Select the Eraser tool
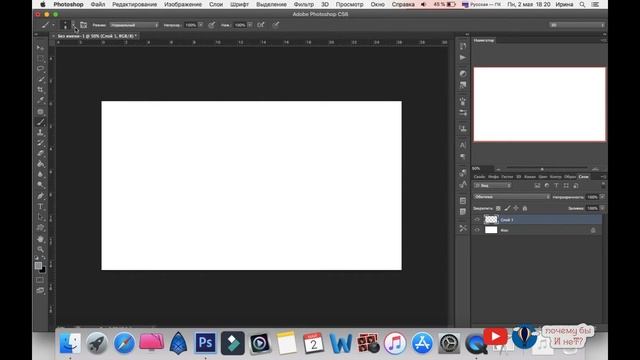Viewport: 640px width, 360px height. pyautogui.click(x=40, y=153)
